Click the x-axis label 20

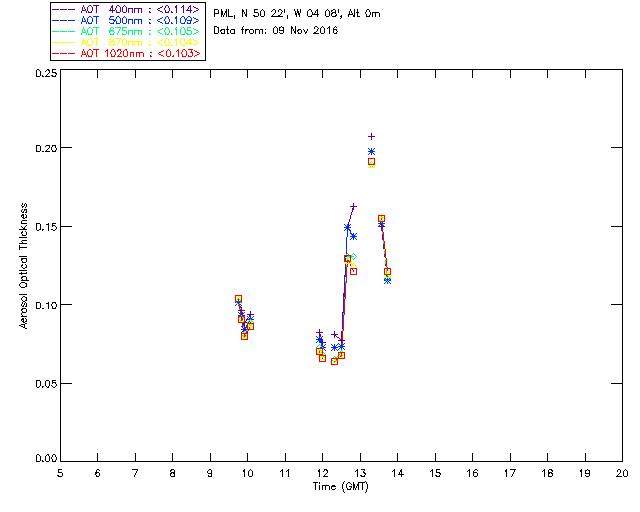[x=622, y=473]
